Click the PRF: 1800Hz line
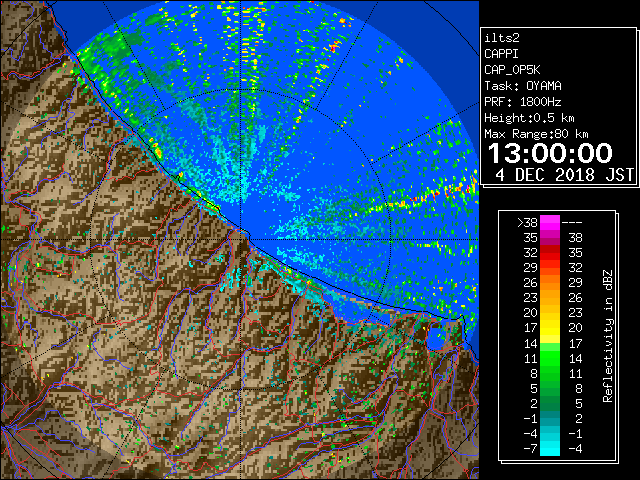The image size is (640, 480). point(523,102)
